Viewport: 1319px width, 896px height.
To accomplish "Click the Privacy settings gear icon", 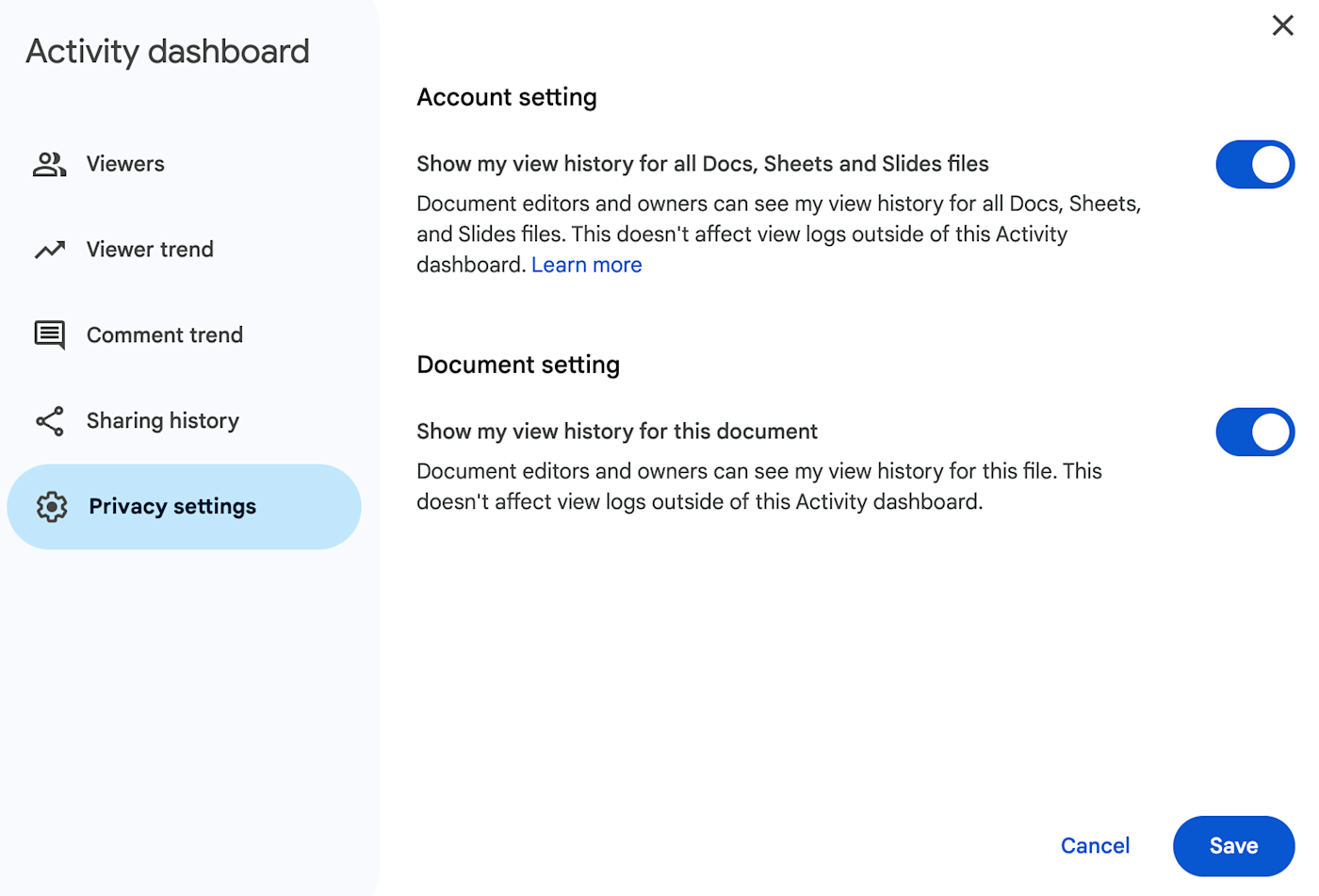I will [52, 507].
